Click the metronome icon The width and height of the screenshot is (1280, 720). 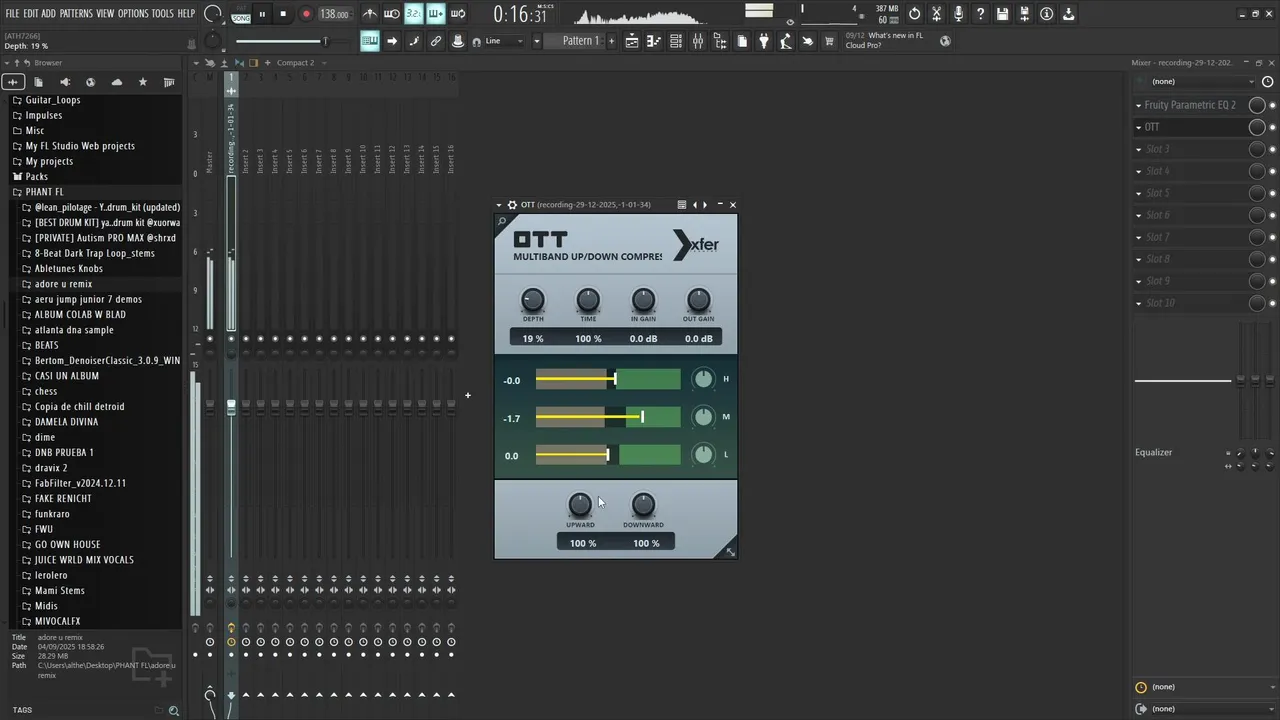370,14
